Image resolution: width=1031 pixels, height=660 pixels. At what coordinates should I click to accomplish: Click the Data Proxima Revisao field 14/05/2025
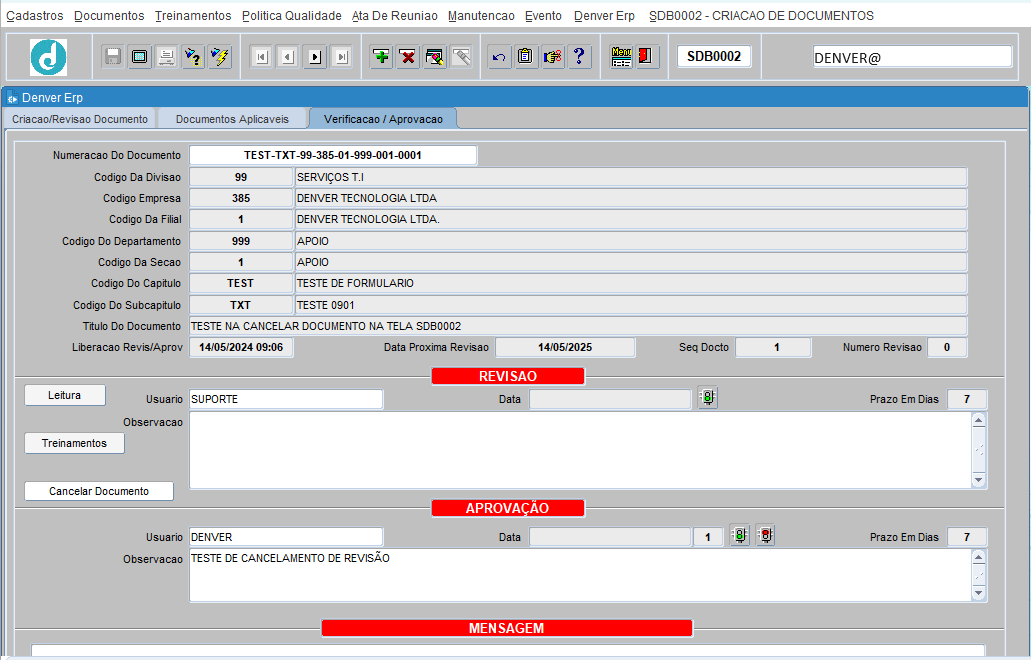point(565,347)
